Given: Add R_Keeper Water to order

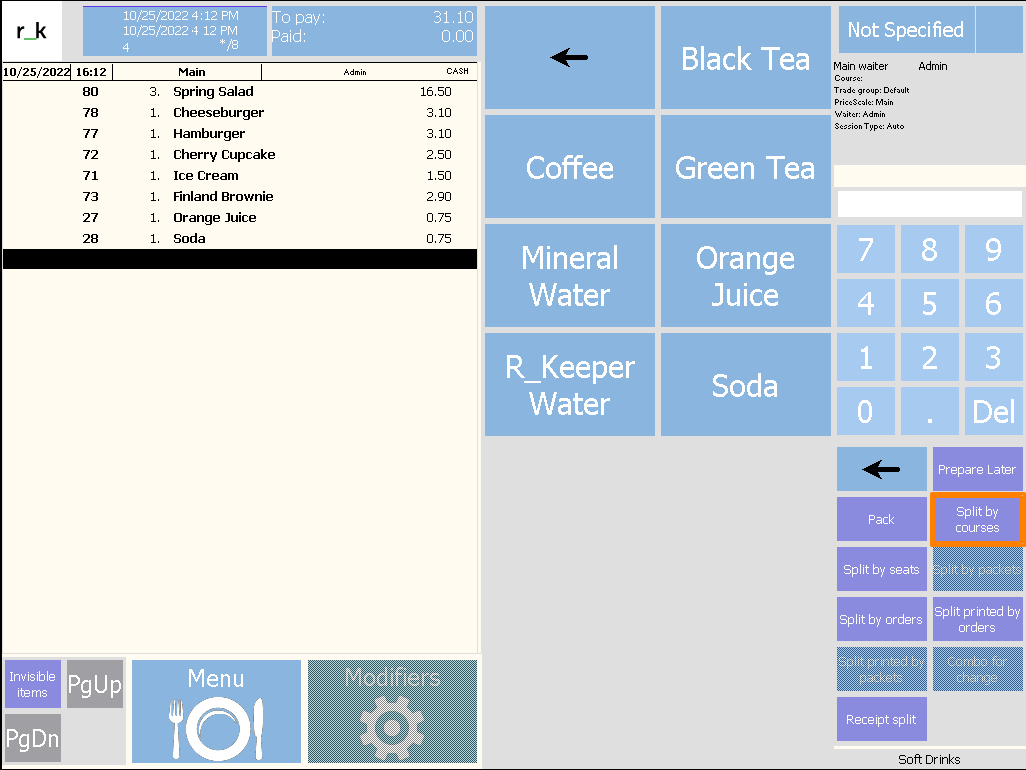Looking at the screenshot, I should coord(569,385).
